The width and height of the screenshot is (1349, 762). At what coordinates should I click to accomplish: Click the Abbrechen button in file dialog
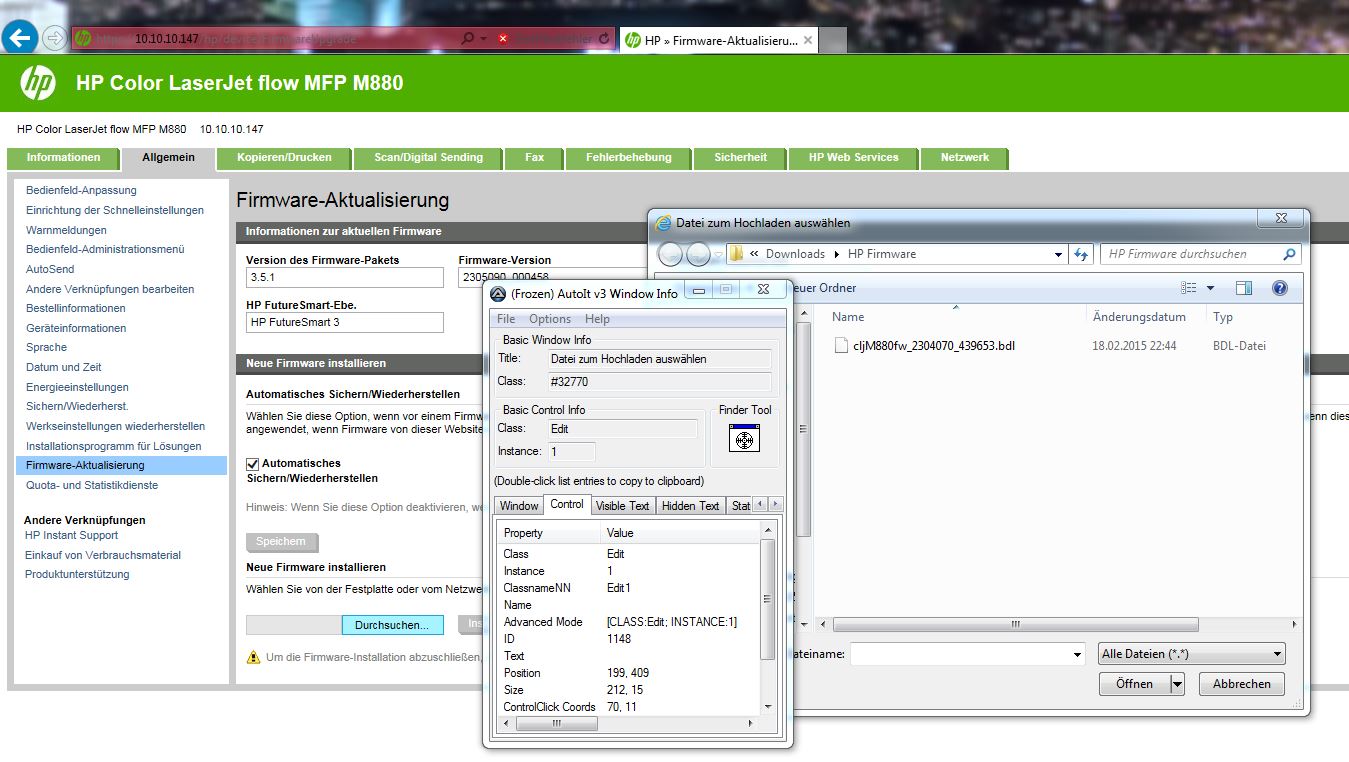[1241, 684]
